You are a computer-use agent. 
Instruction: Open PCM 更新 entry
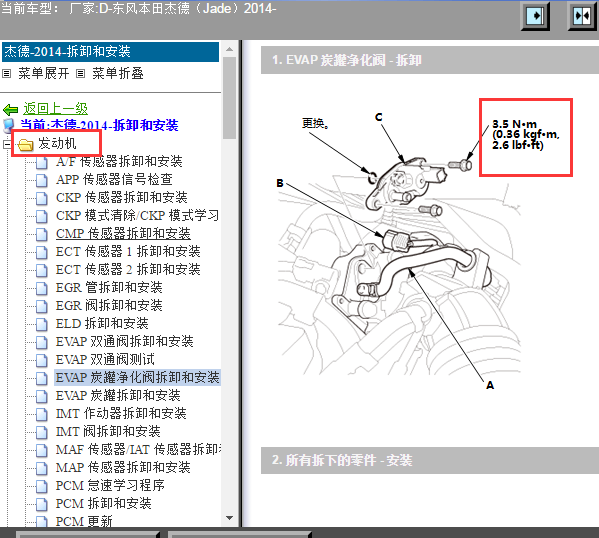click(84, 521)
